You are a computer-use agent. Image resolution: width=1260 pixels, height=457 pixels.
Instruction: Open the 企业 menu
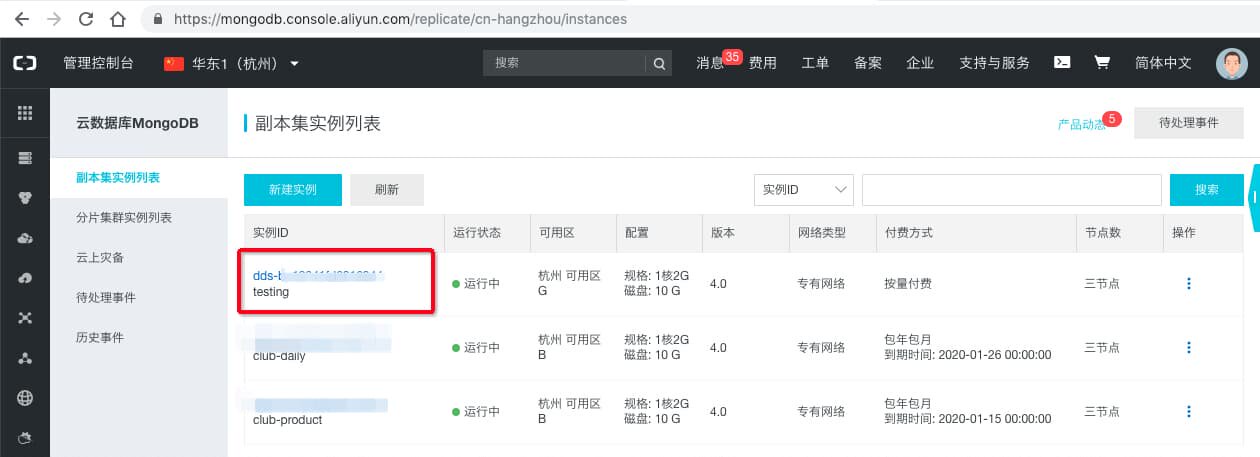[x=920, y=63]
